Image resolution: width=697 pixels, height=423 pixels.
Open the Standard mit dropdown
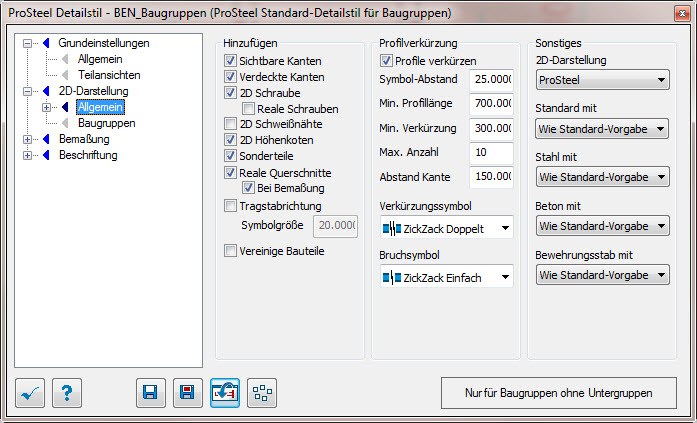click(x=602, y=129)
